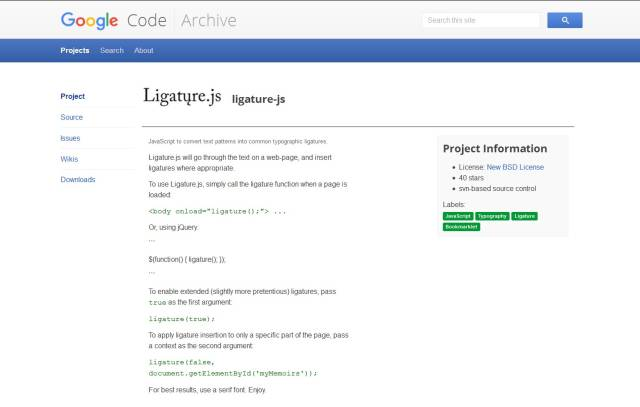640x407 pixels.
Task: Click the '$(function() { ligature(); });' line
Action: [187, 259]
